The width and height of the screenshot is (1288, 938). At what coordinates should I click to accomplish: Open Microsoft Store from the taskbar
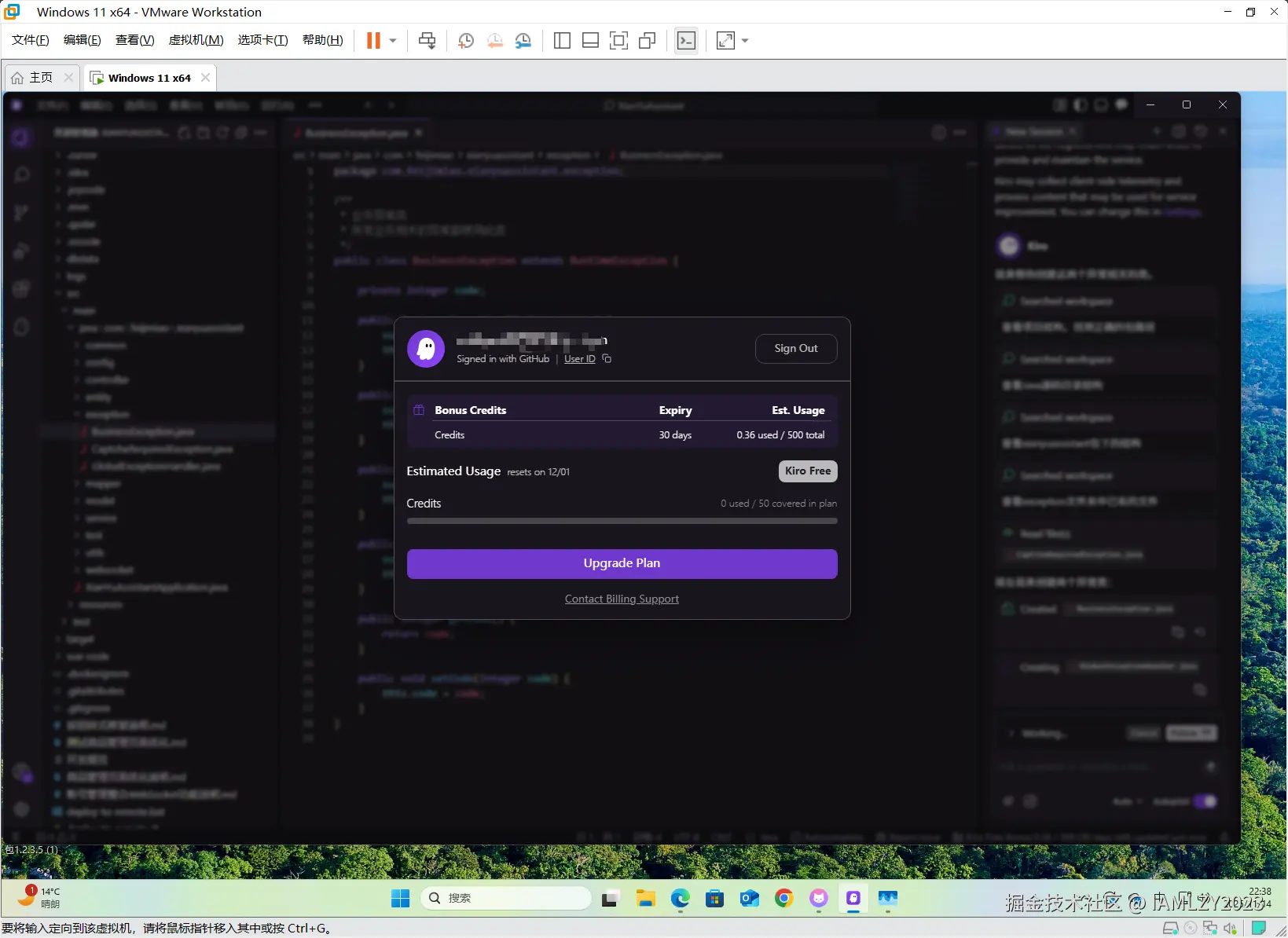point(715,899)
